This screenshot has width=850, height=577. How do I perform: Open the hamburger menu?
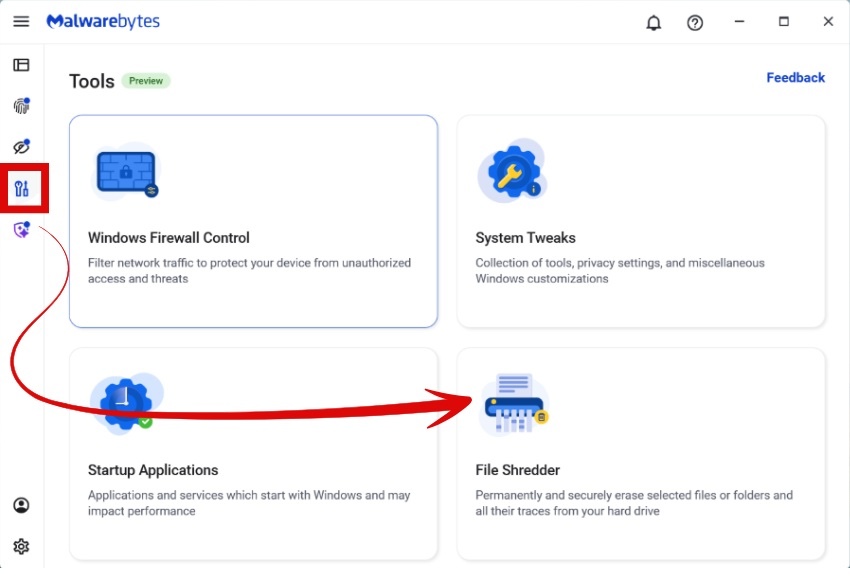coord(21,22)
